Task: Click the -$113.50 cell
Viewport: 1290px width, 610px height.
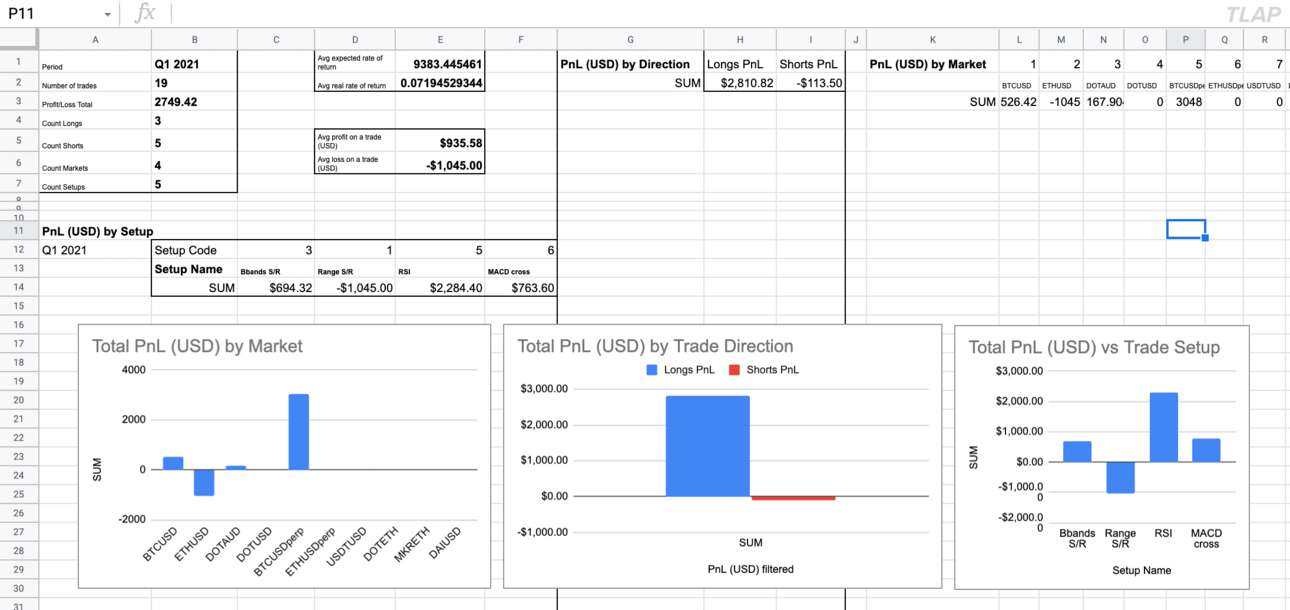Action: [810, 83]
